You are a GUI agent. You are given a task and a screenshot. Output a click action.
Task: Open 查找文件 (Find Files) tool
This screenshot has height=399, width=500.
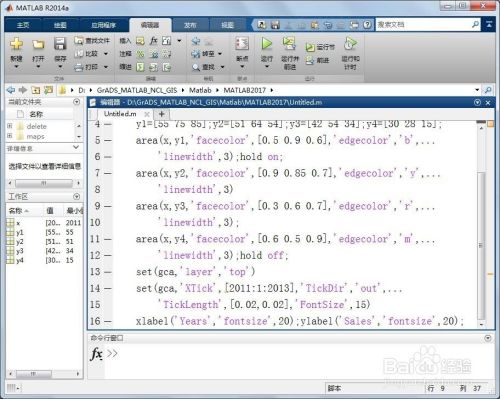tap(92, 41)
